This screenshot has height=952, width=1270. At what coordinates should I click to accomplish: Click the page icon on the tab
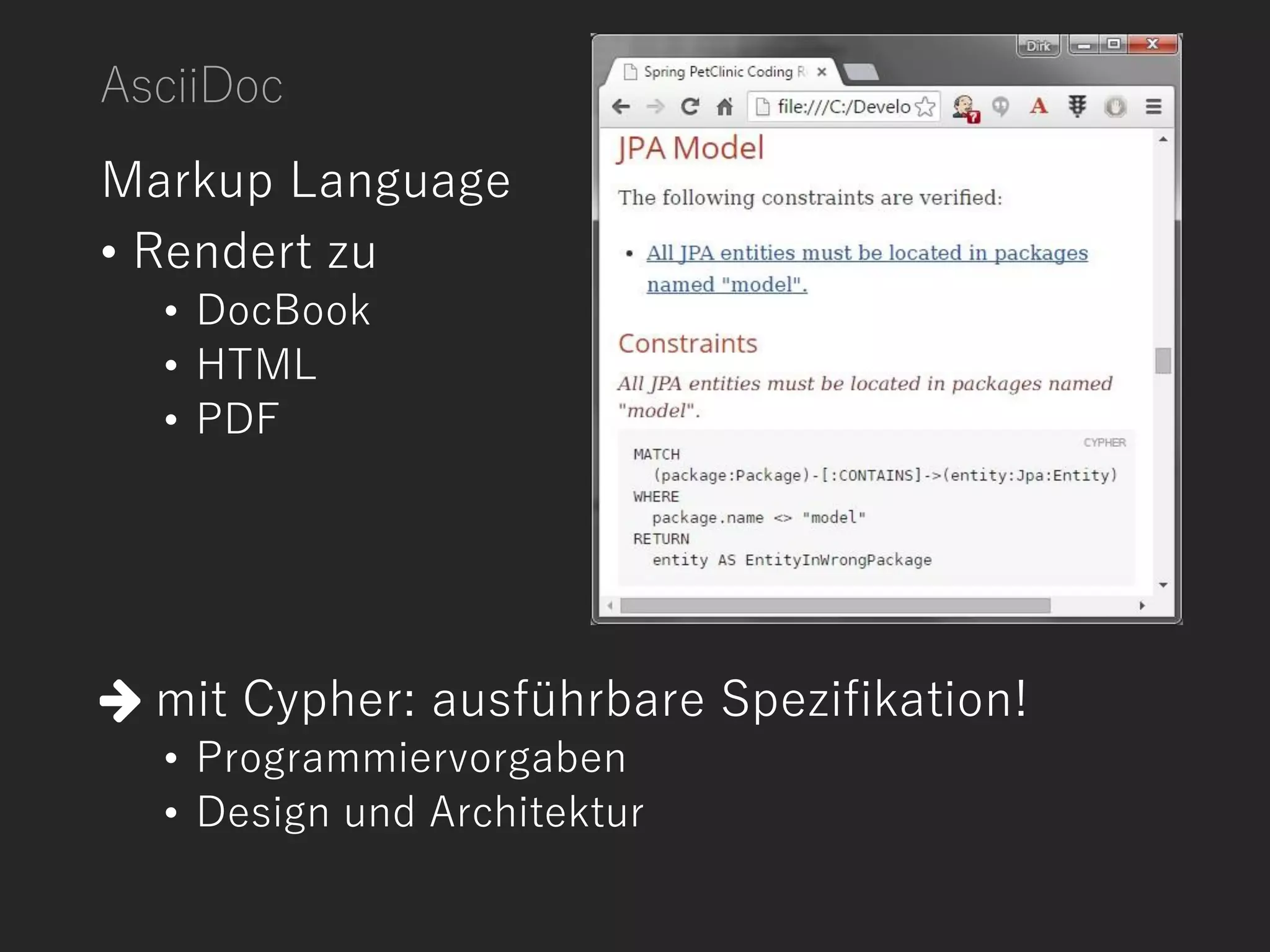pyautogui.click(x=630, y=72)
